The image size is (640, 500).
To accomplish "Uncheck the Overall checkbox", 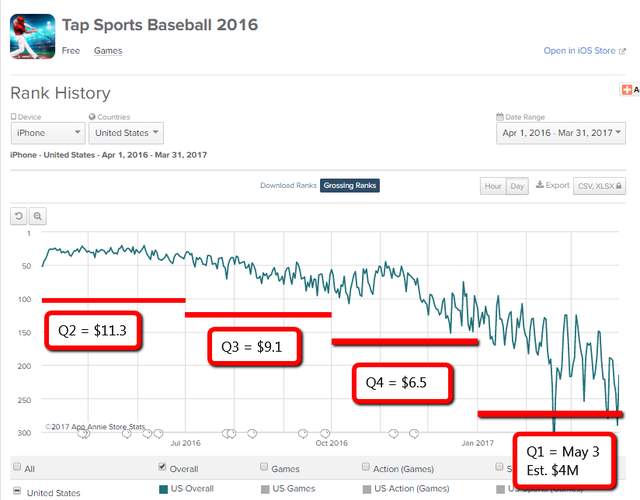I will (x=162, y=467).
